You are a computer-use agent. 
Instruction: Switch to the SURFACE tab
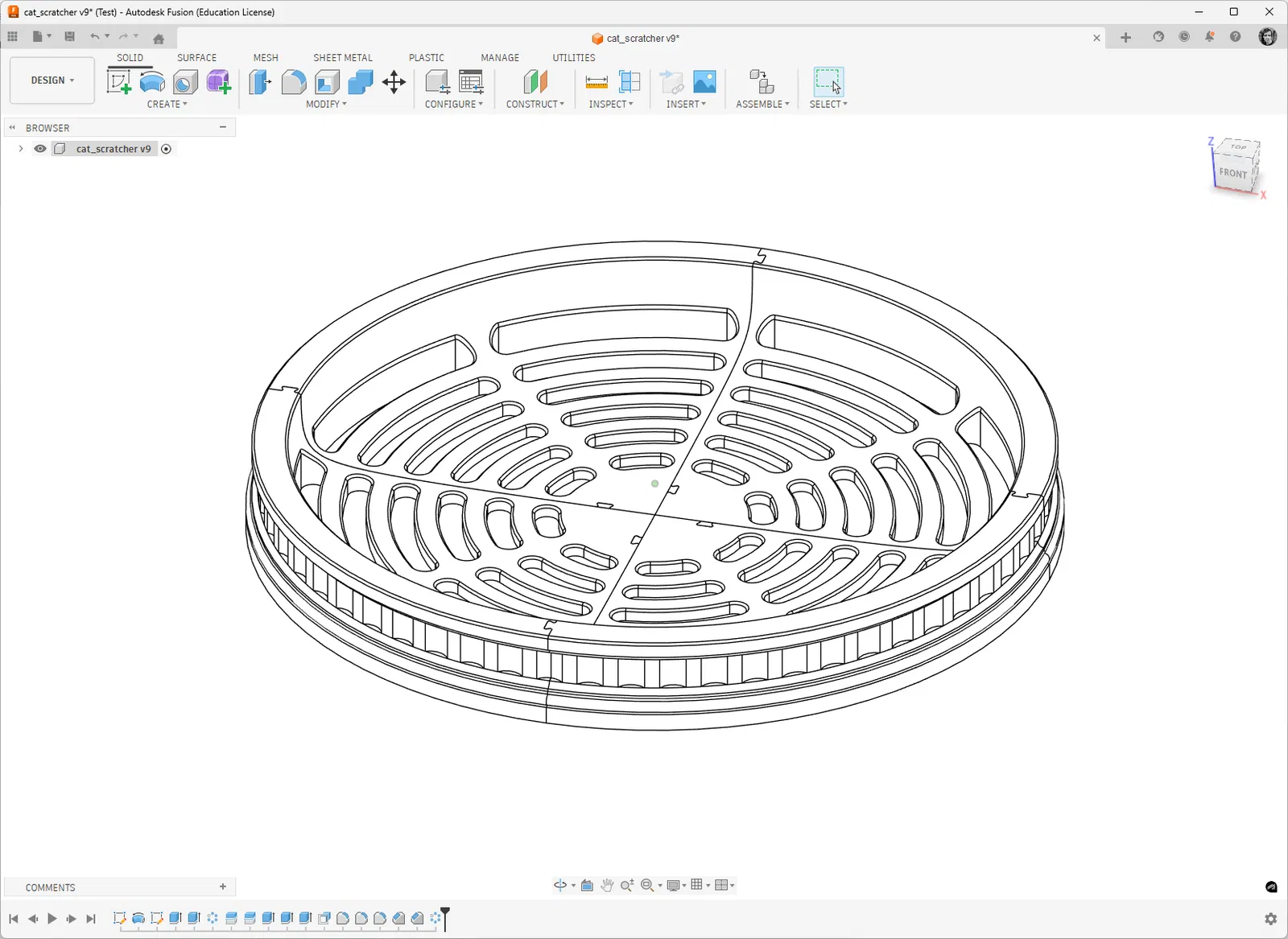coord(196,58)
